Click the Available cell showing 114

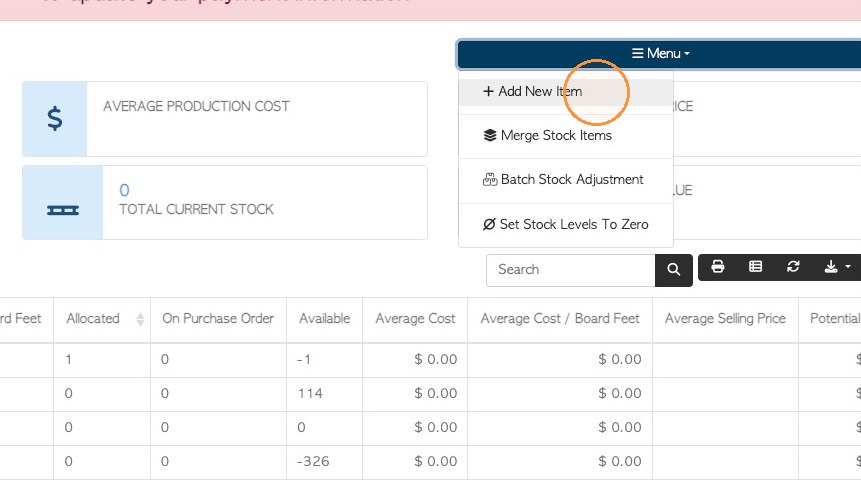point(325,394)
